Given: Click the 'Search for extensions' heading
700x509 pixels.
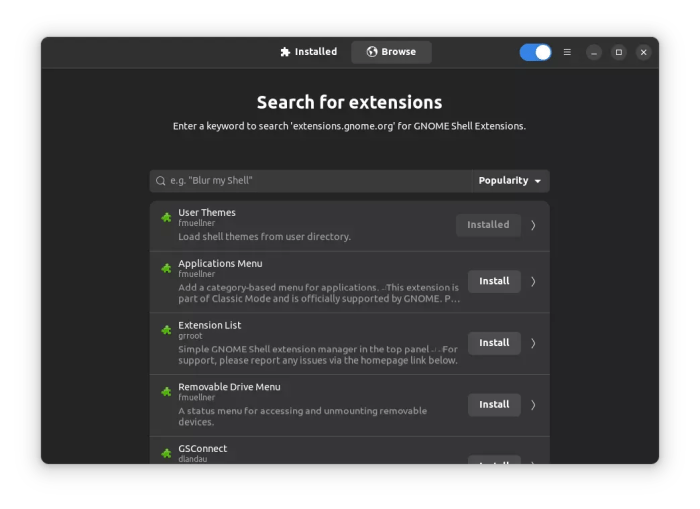Looking at the screenshot, I should 350,102.
